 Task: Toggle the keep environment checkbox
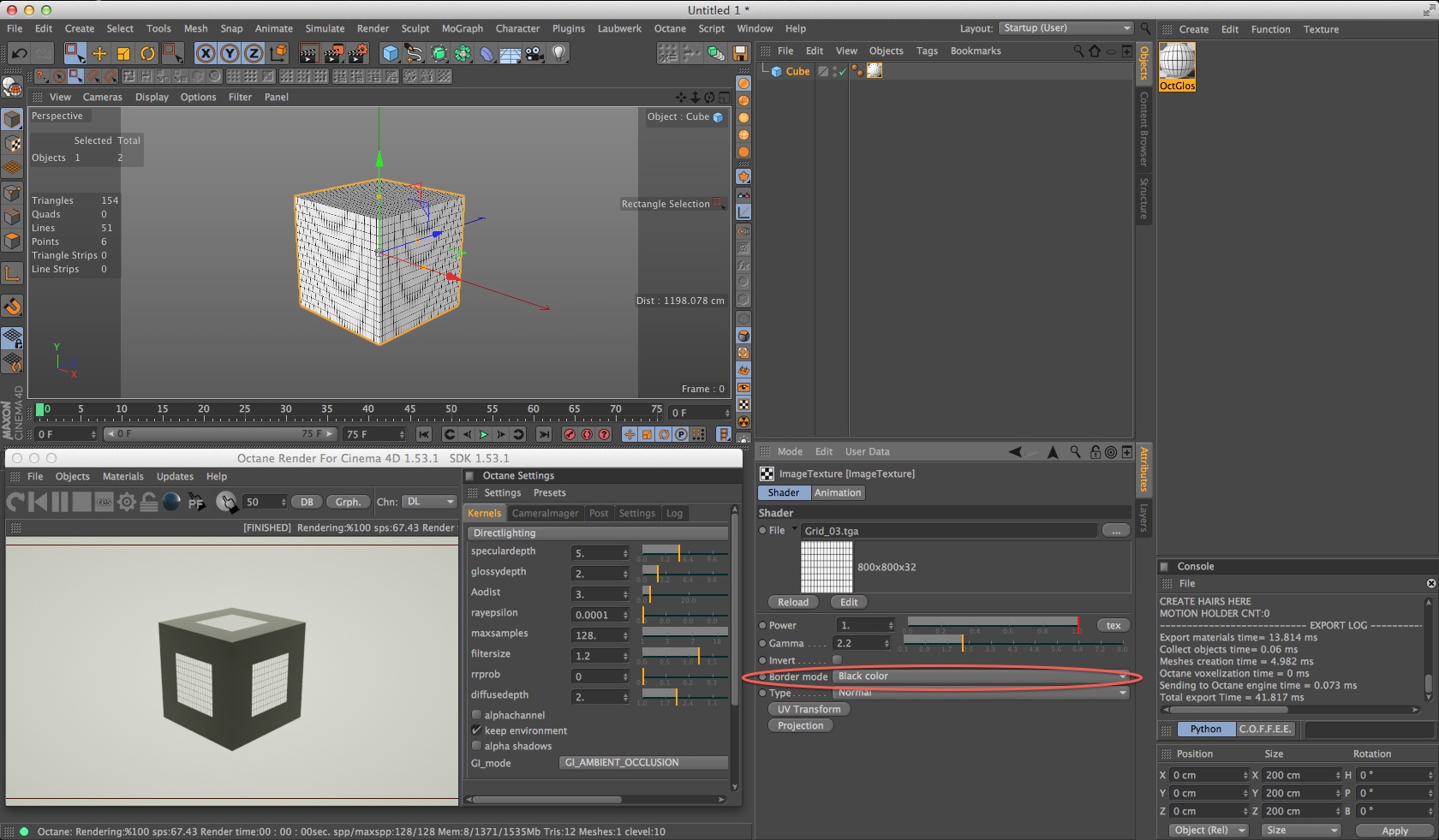point(476,730)
